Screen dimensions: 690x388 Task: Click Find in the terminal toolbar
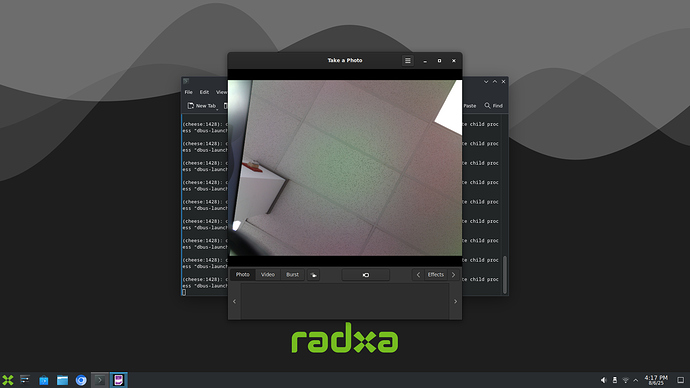point(493,106)
